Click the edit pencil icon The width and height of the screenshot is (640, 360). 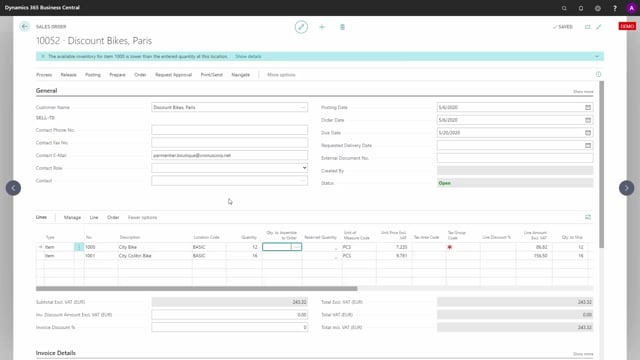[301, 27]
